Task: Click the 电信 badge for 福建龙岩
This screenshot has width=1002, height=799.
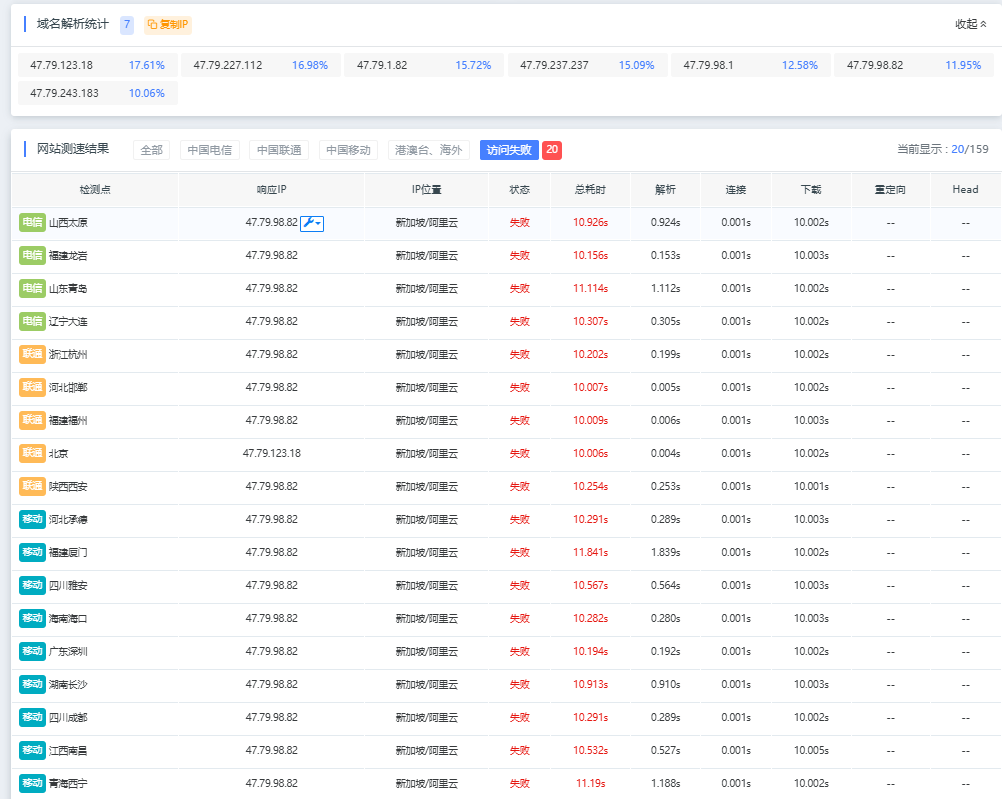Action: click(32, 256)
